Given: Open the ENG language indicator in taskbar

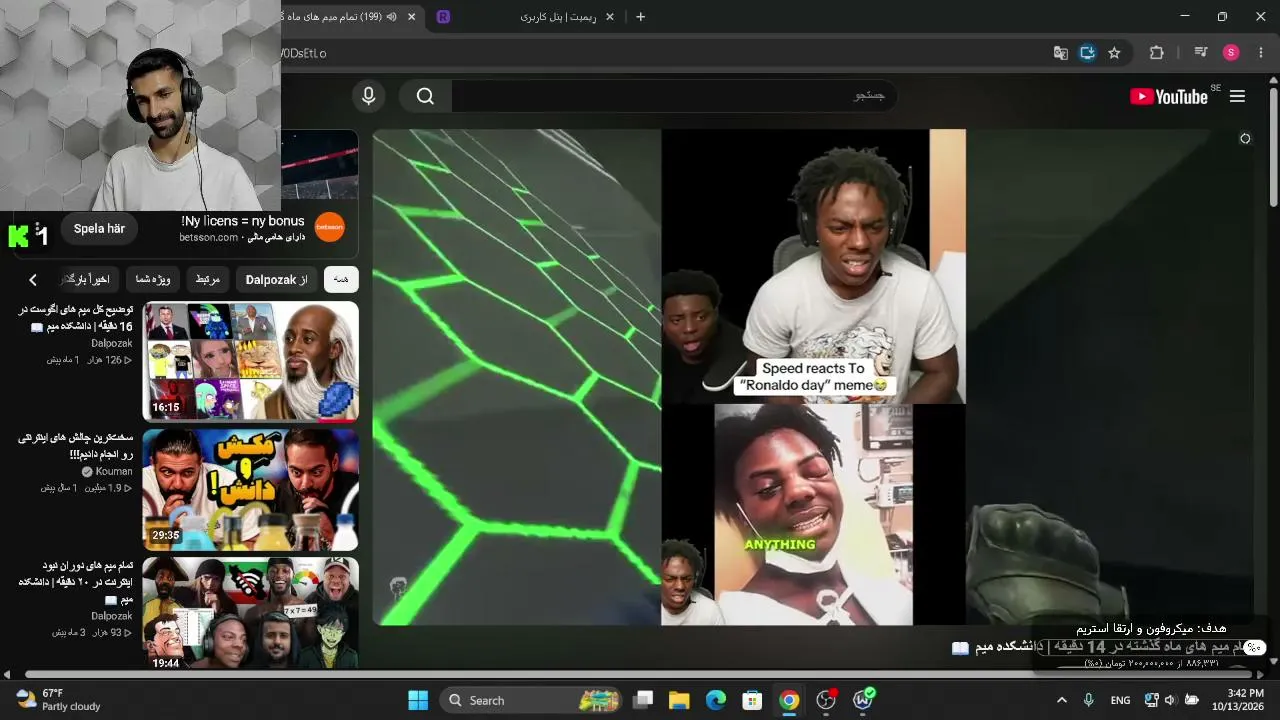Looking at the screenshot, I should click(x=1120, y=700).
